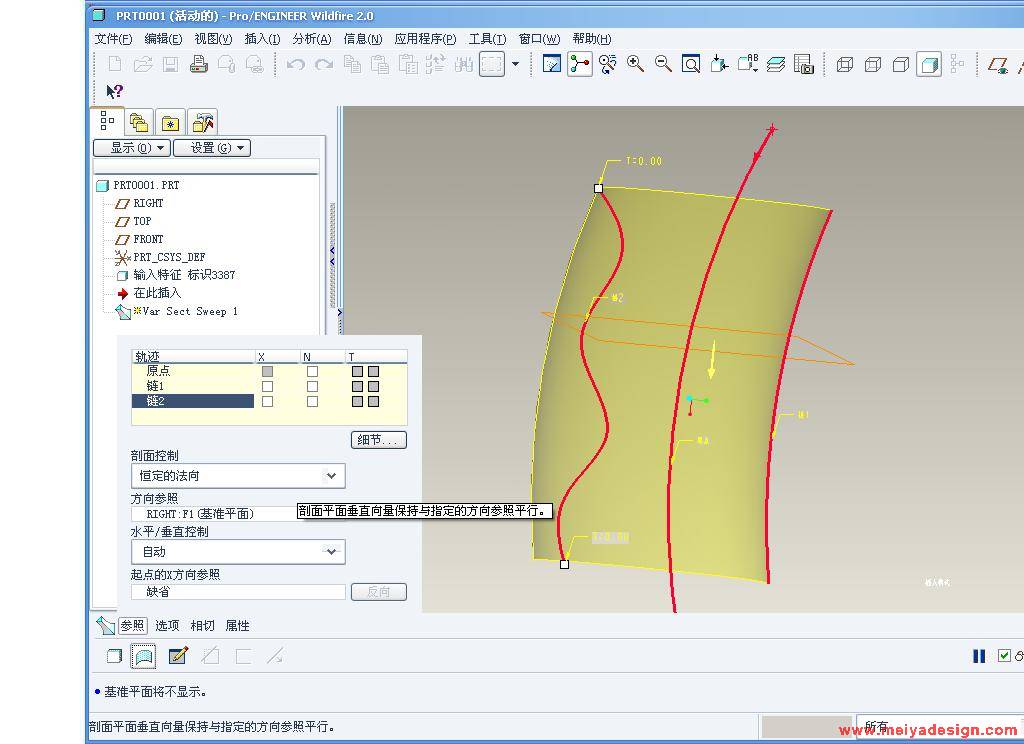The width and height of the screenshot is (1024, 744).
Task: Open the 参照 panel tab
Action: tap(133, 626)
